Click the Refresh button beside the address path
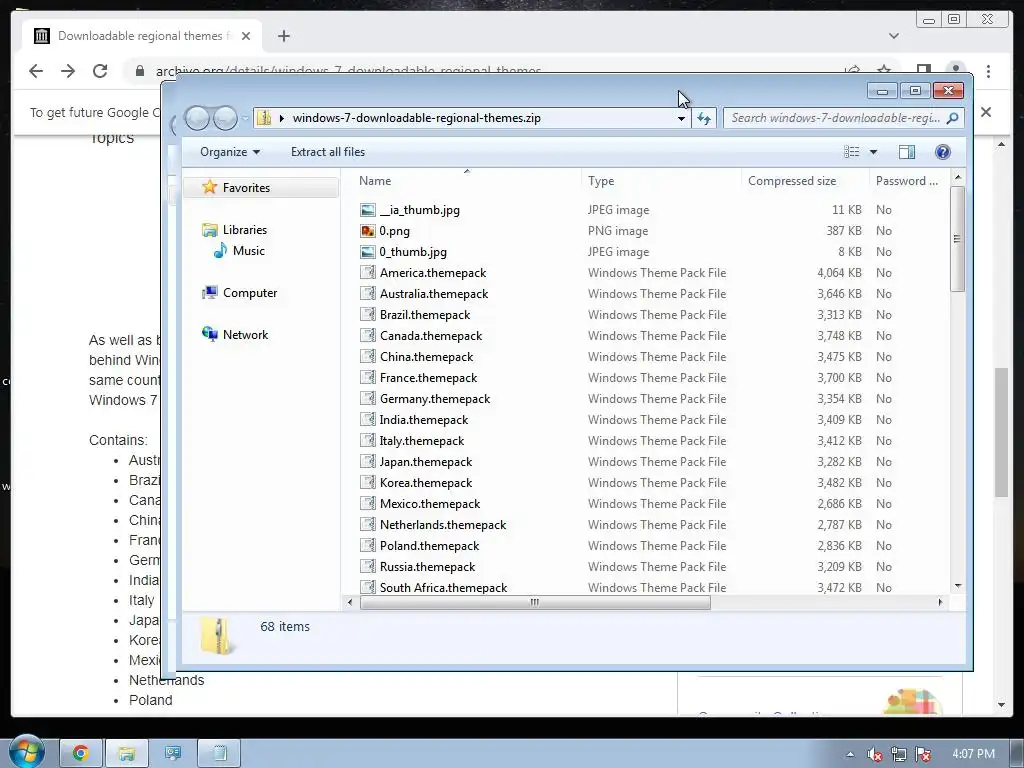The height and width of the screenshot is (768, 1024). (704, 118)
